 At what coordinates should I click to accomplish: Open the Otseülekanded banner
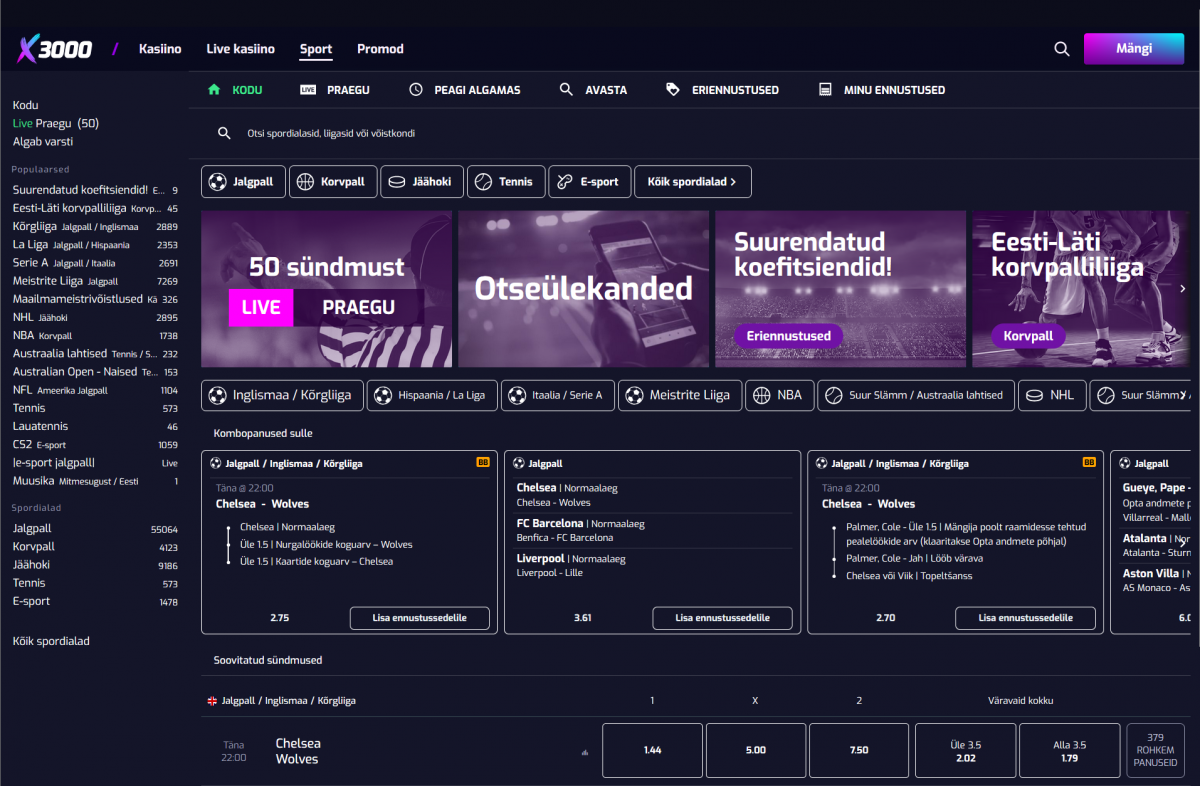pyautogui.click(x=583, y=289)
